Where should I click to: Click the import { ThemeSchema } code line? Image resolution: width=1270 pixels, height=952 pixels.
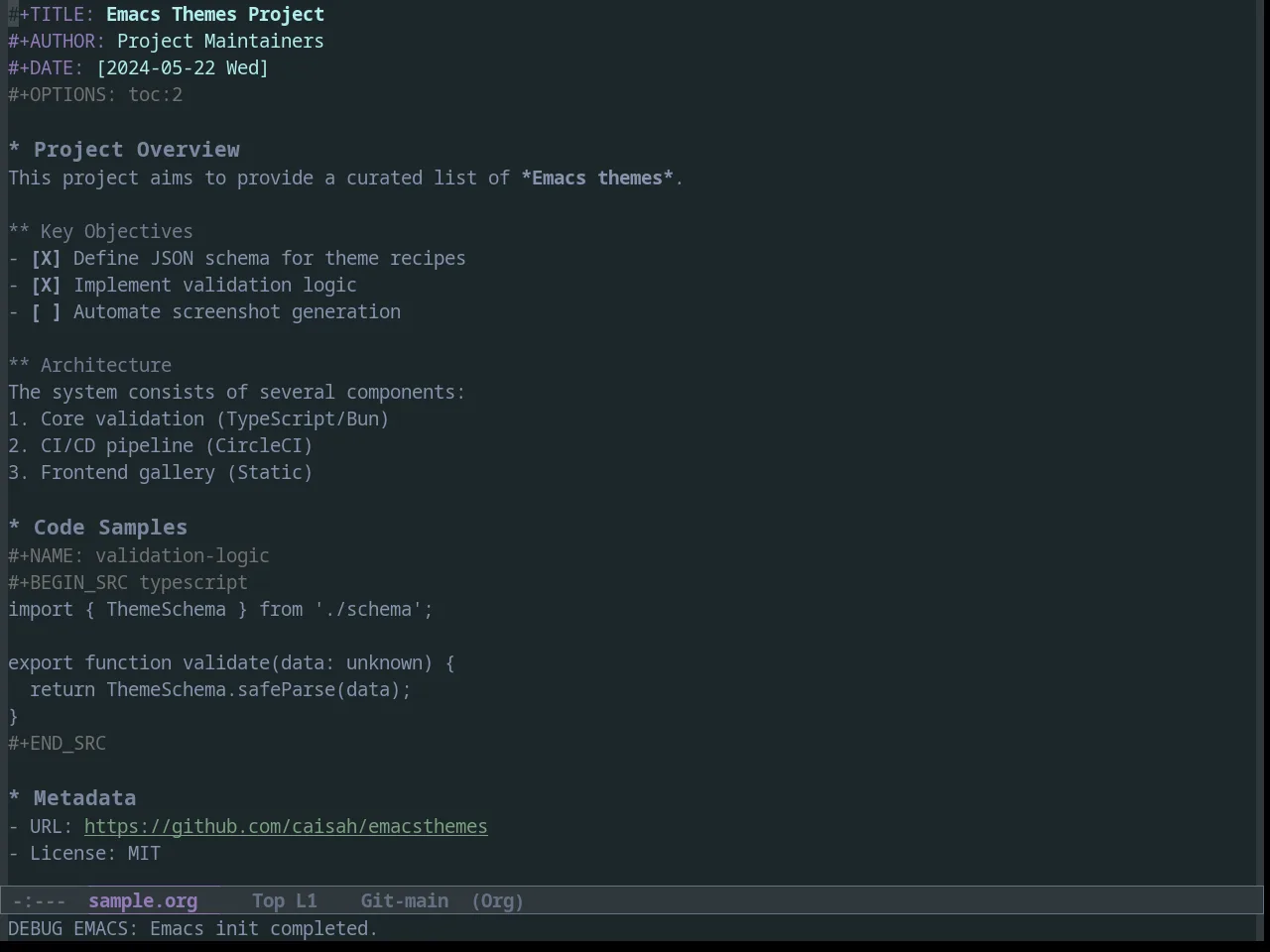click(221, 610)
